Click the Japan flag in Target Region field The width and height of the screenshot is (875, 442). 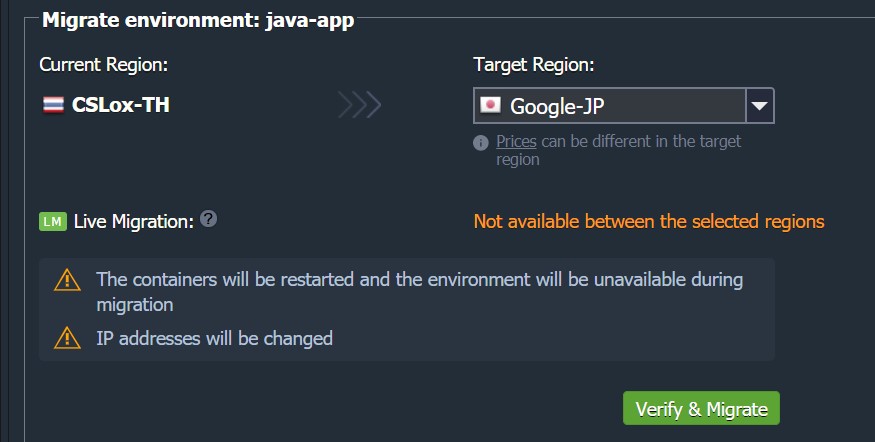point(491,104)
